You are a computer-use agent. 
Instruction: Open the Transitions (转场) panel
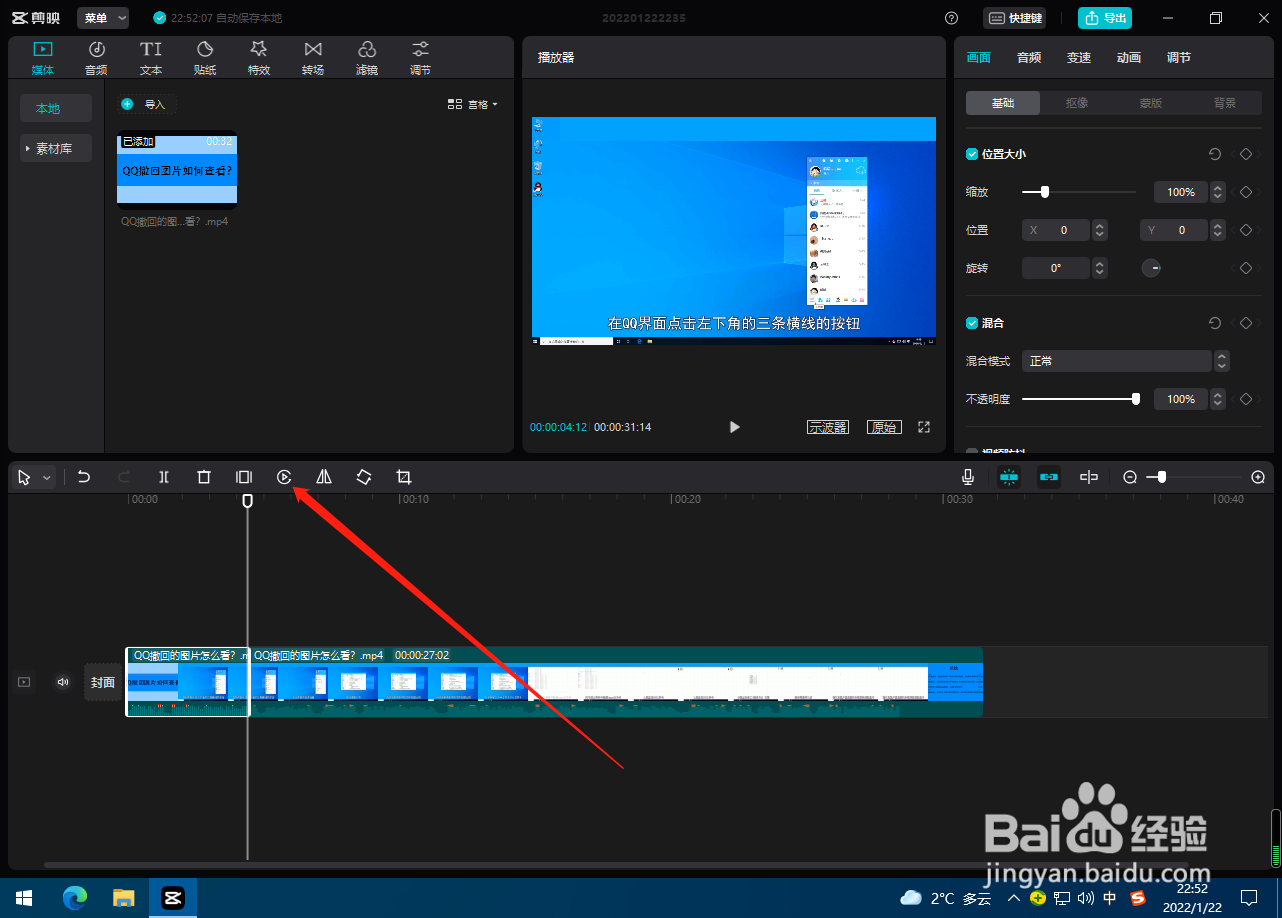[x=313, y=58]
